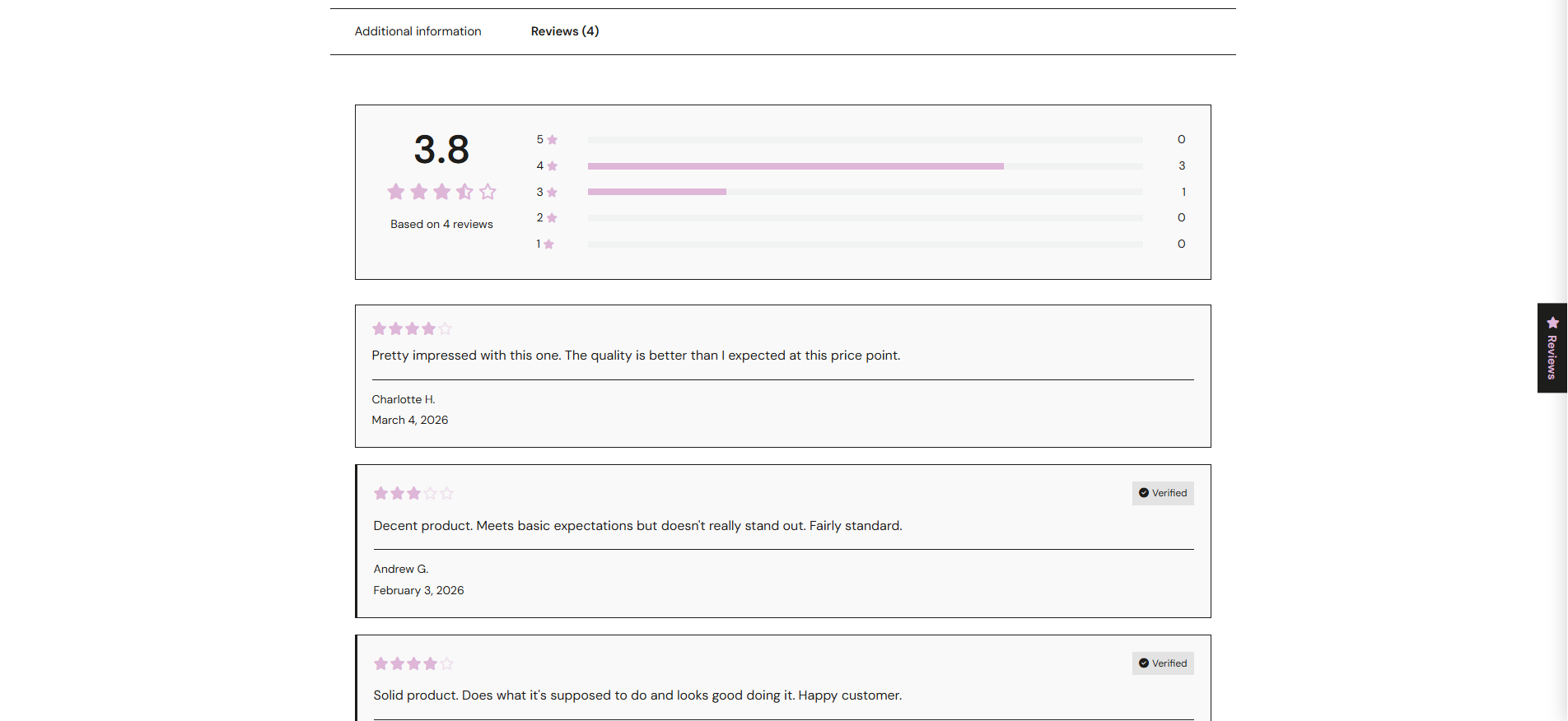Click the 3 star rating row icon
The width and height of the screenshot is (1568, 721).
552,193
